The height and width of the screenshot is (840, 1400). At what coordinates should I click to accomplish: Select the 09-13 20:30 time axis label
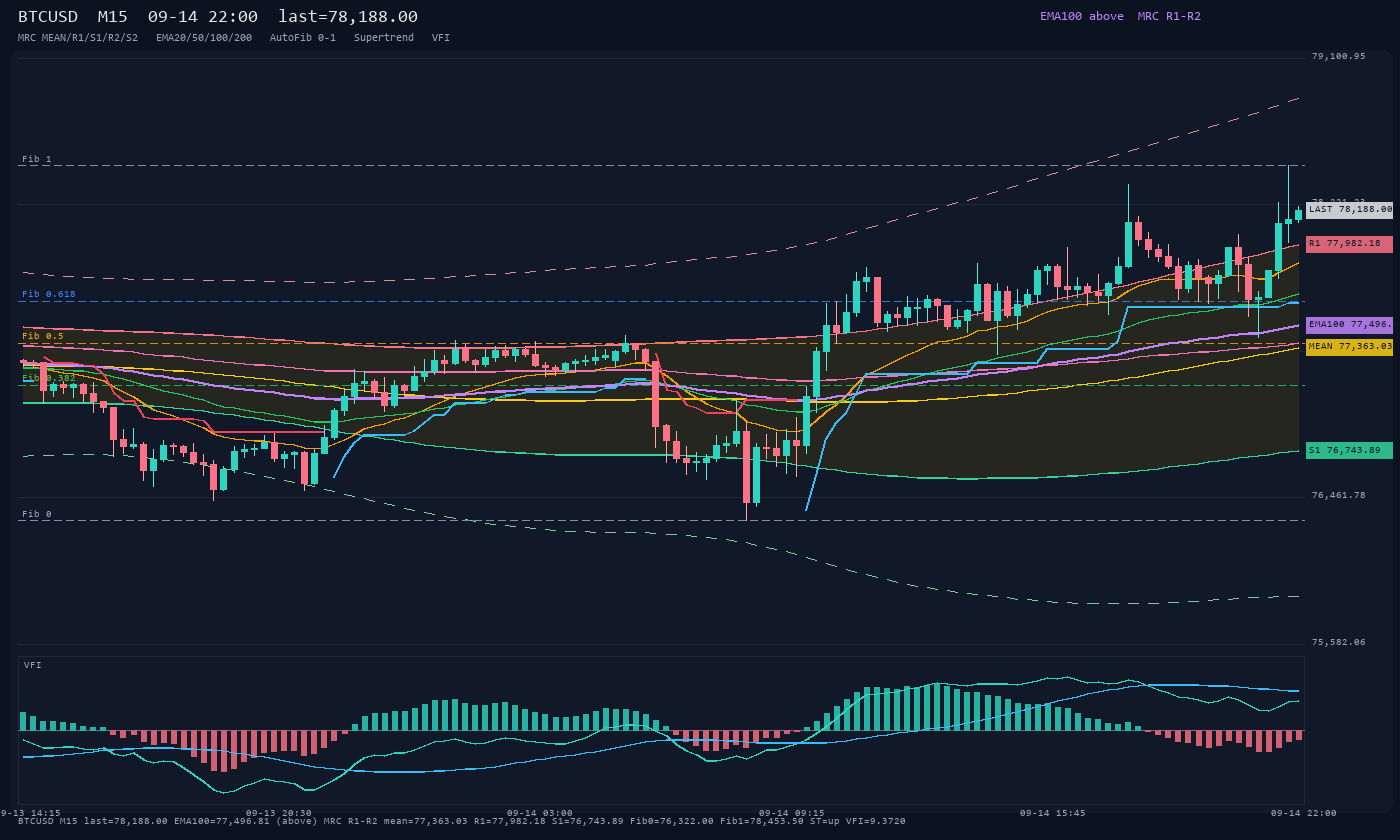(x=279, y=814)
